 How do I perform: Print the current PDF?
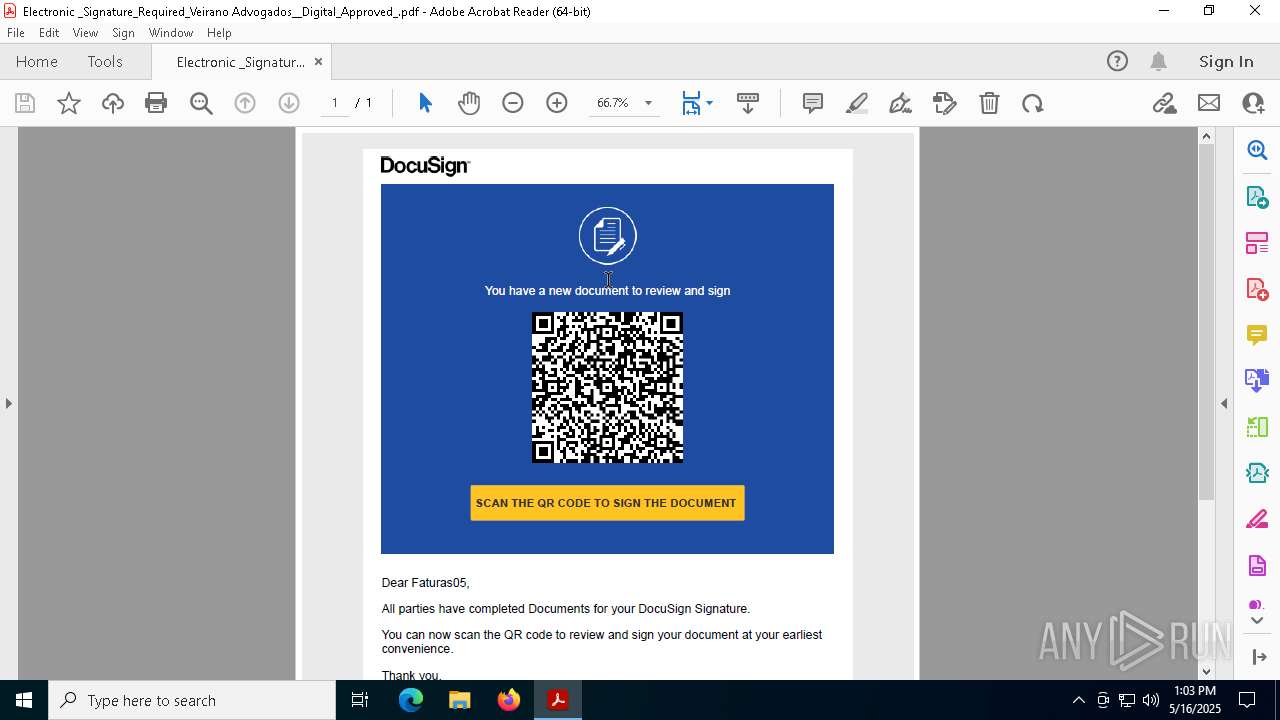pyautogui.click(x=156, y=103)
